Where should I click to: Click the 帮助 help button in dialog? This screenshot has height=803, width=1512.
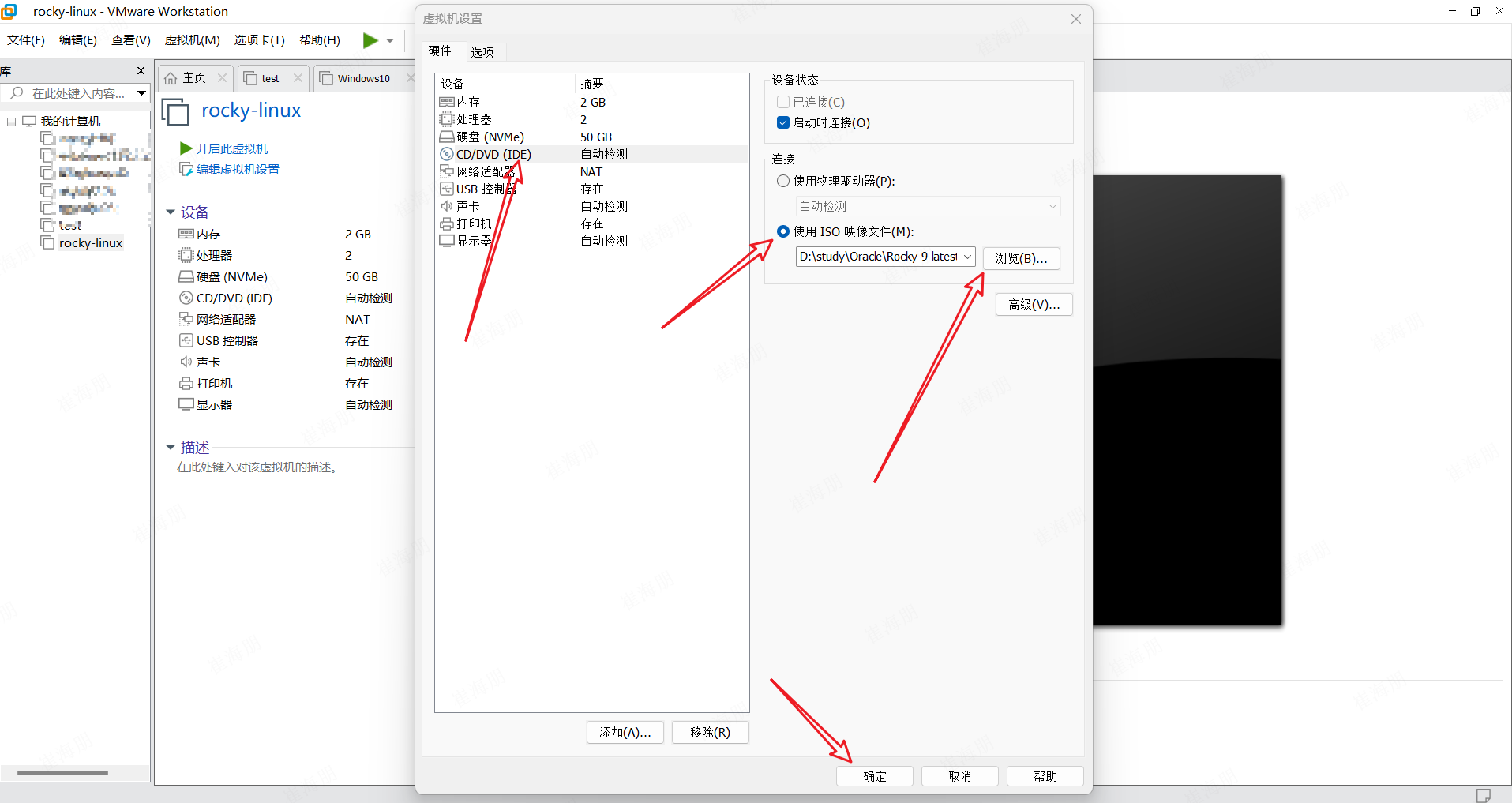click(x=1045, y=776)
